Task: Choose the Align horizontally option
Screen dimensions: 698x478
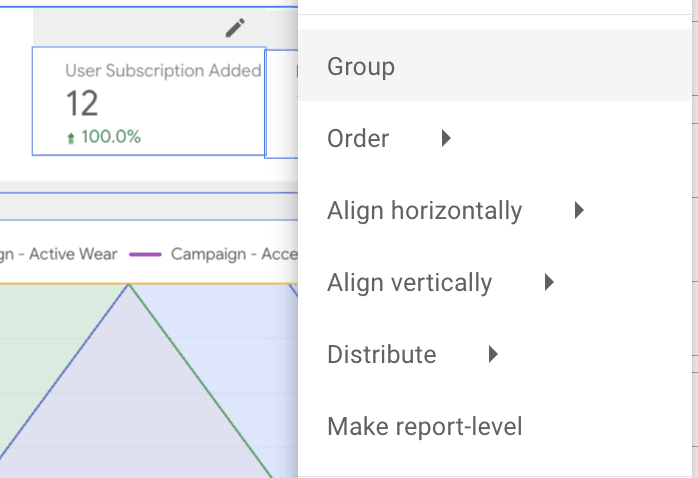Action: click(424, 211)
